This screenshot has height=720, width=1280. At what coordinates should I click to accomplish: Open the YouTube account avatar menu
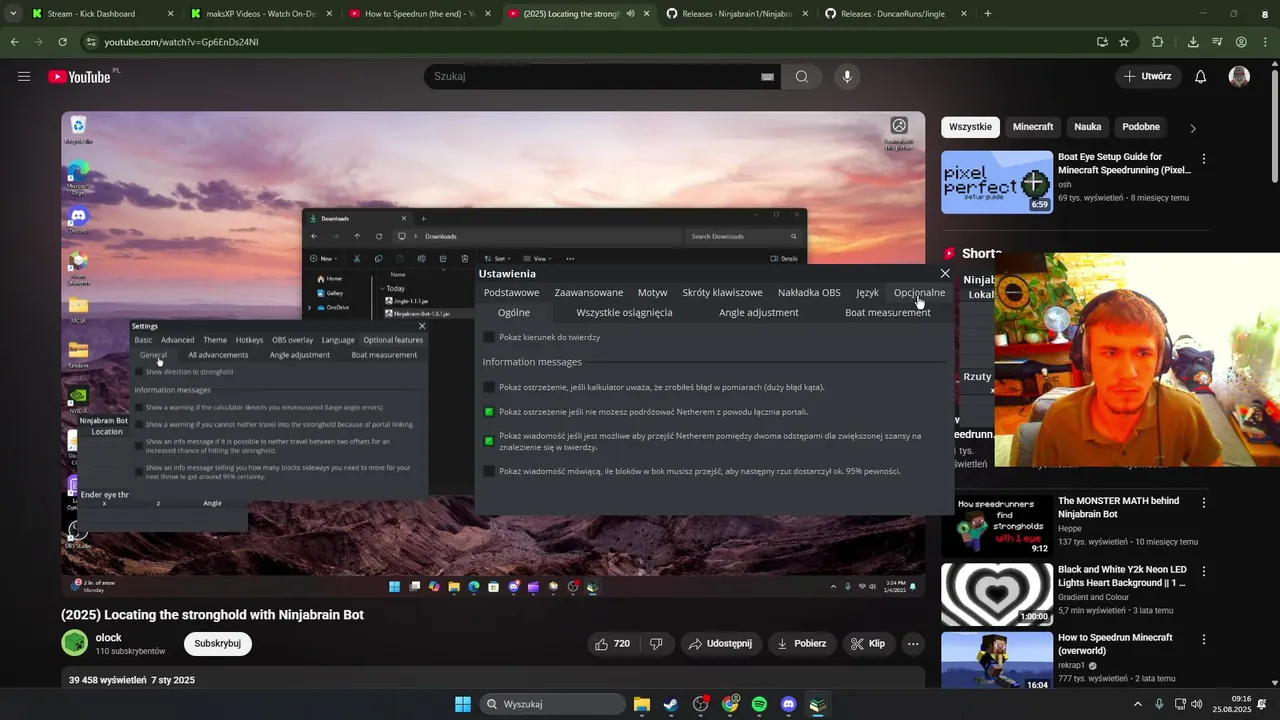coord(1239,77)
